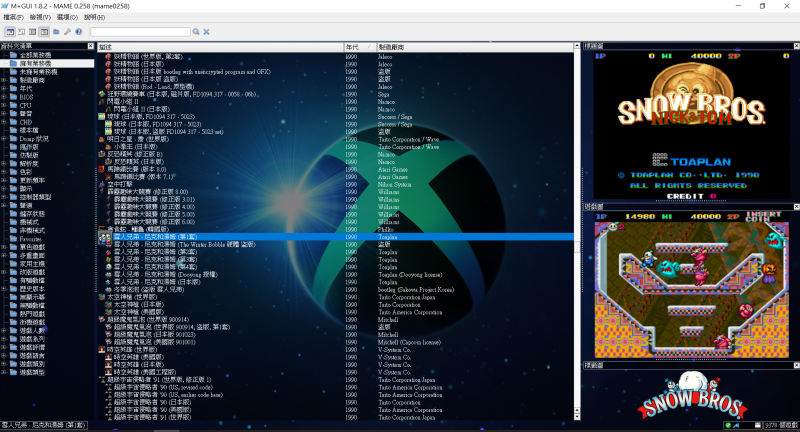
Task: Open the 選項(O) menu
Action: click(x=67, y=17)
